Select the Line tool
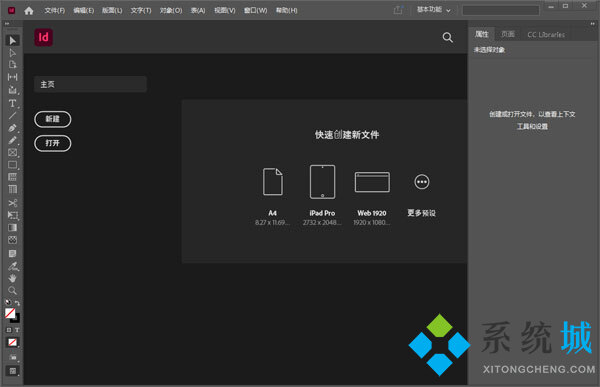This screenshot has height=387, width=600. point(12,116)
